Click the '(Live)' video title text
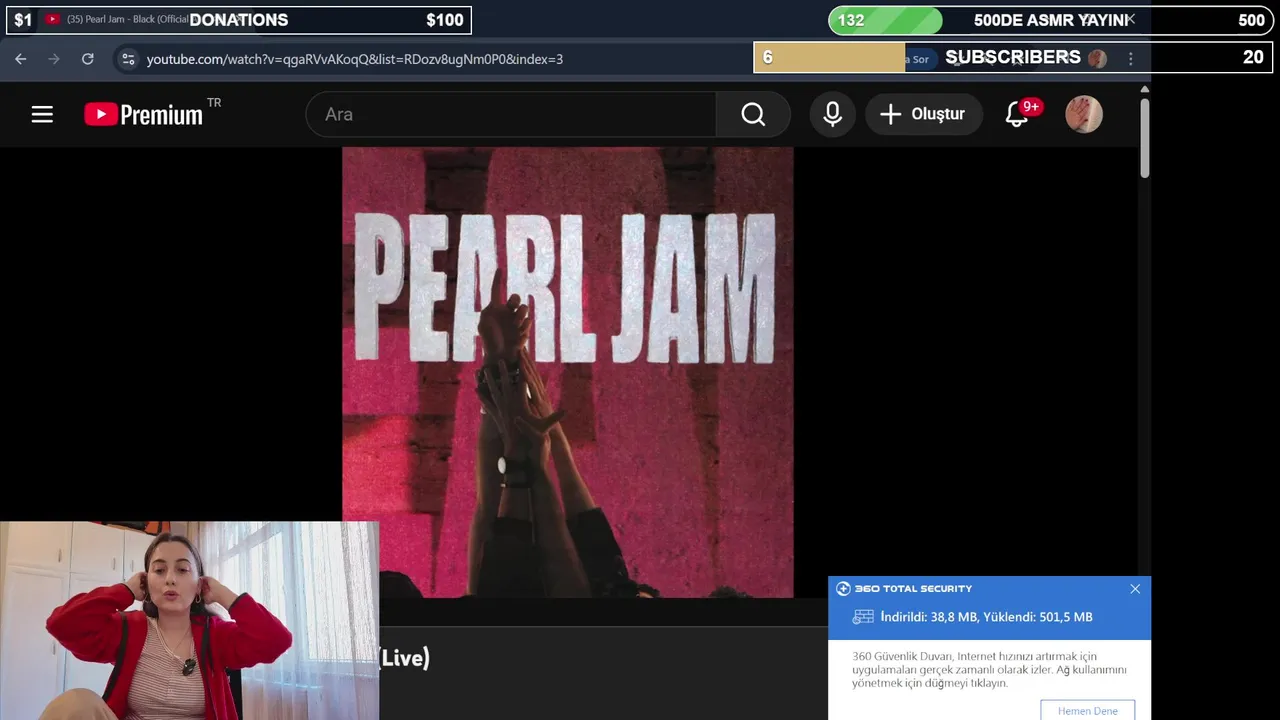1280x720 pixels. click(405, 657)
